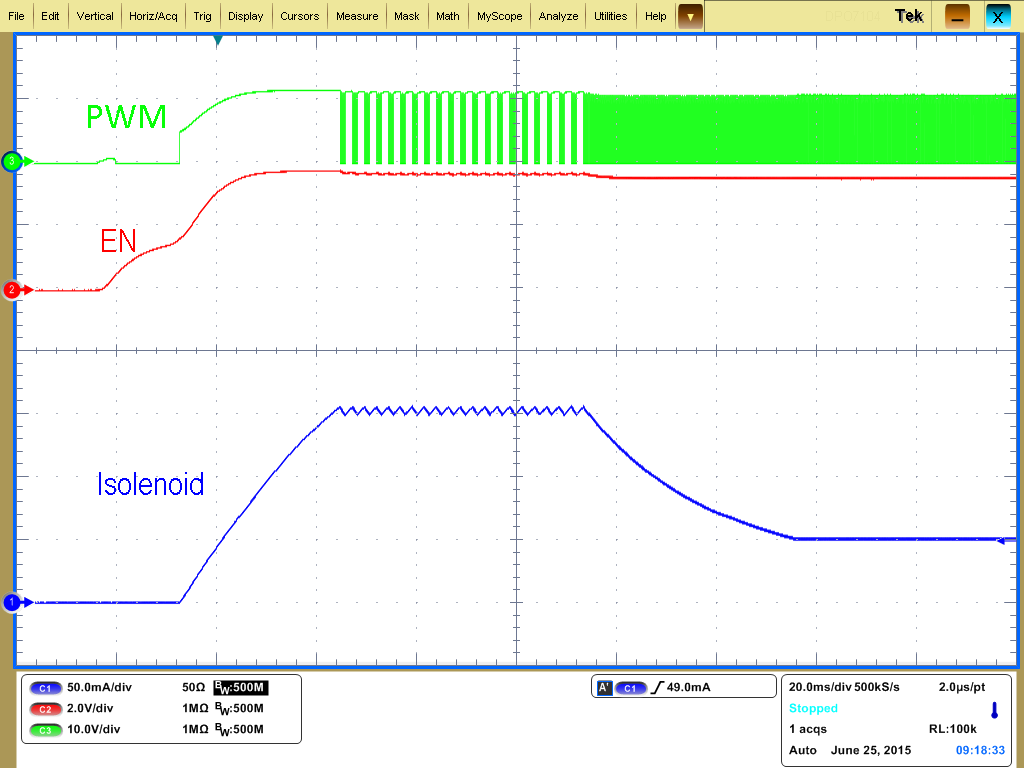Image resolution: width=1024 pixels, height=768 pixels.
Task: Open the Vertical menu
Action: tap(95, 16)
